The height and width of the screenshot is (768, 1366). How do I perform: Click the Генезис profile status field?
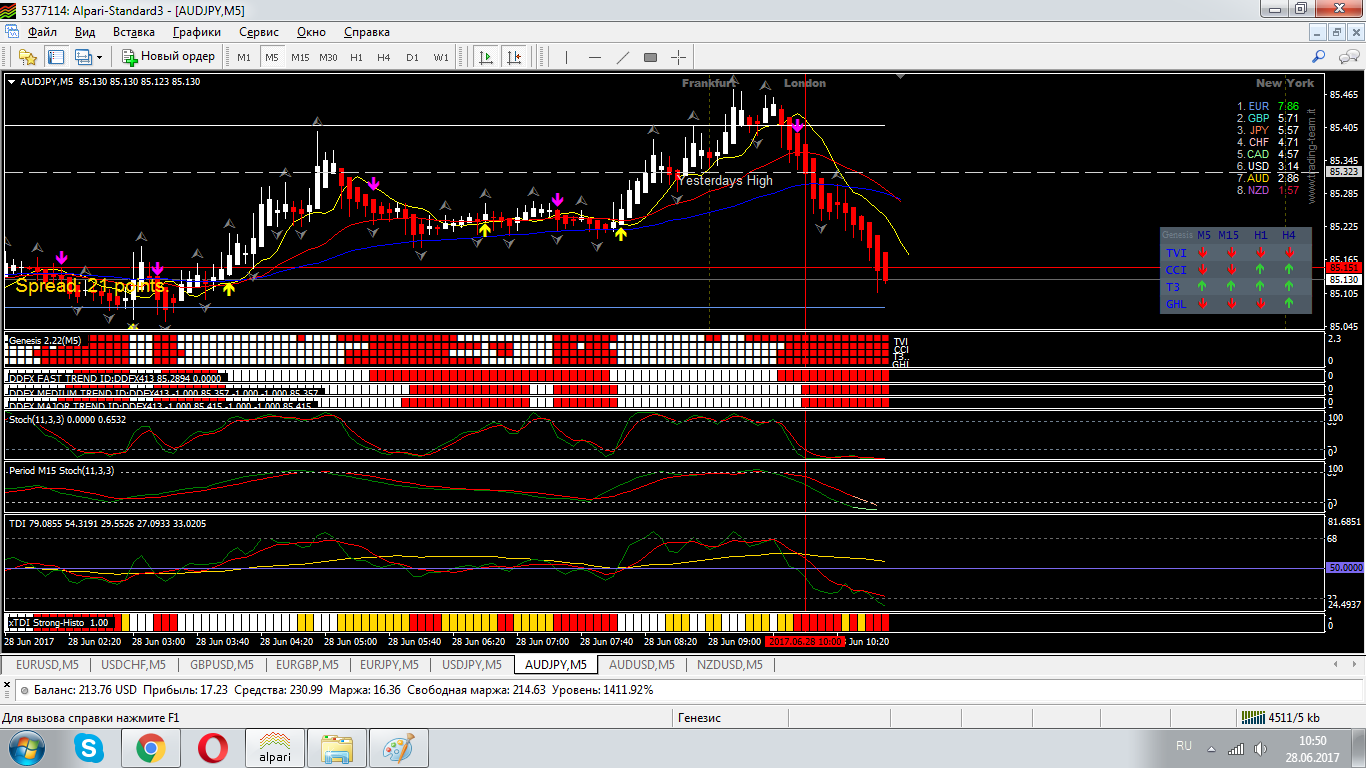tap(699, 717)
